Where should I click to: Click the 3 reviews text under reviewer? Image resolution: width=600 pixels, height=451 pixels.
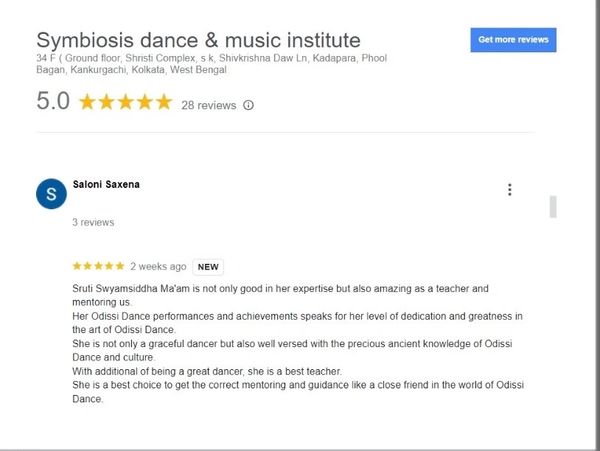click(x=93, y=222)
